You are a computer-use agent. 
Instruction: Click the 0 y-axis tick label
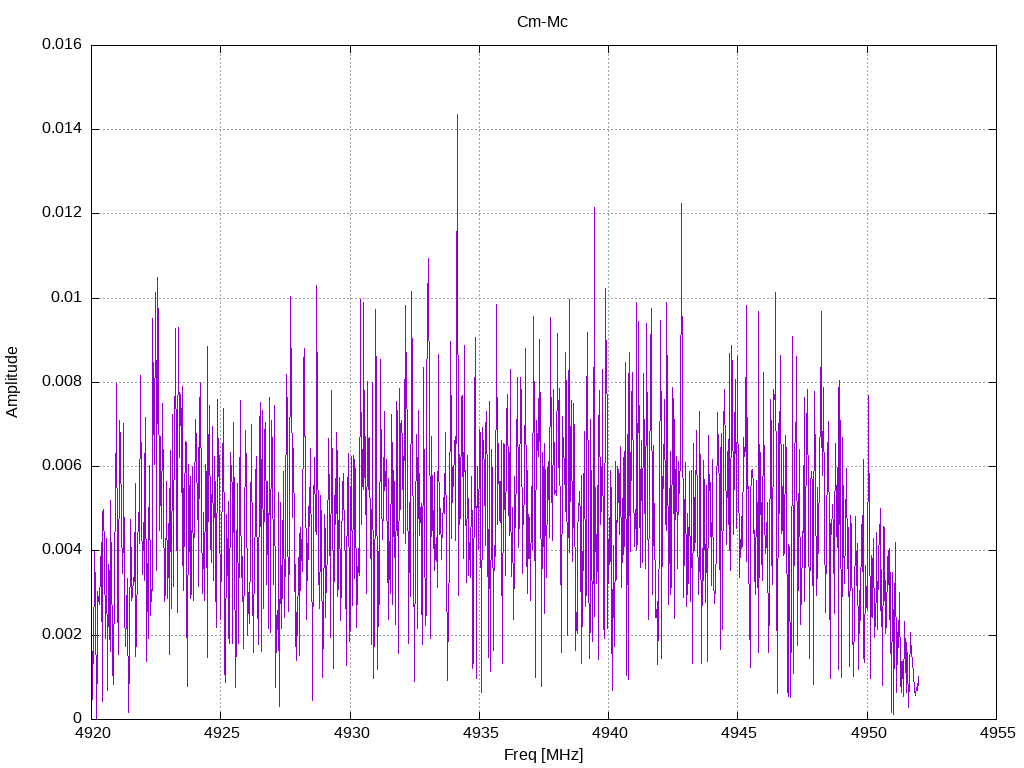78,718
